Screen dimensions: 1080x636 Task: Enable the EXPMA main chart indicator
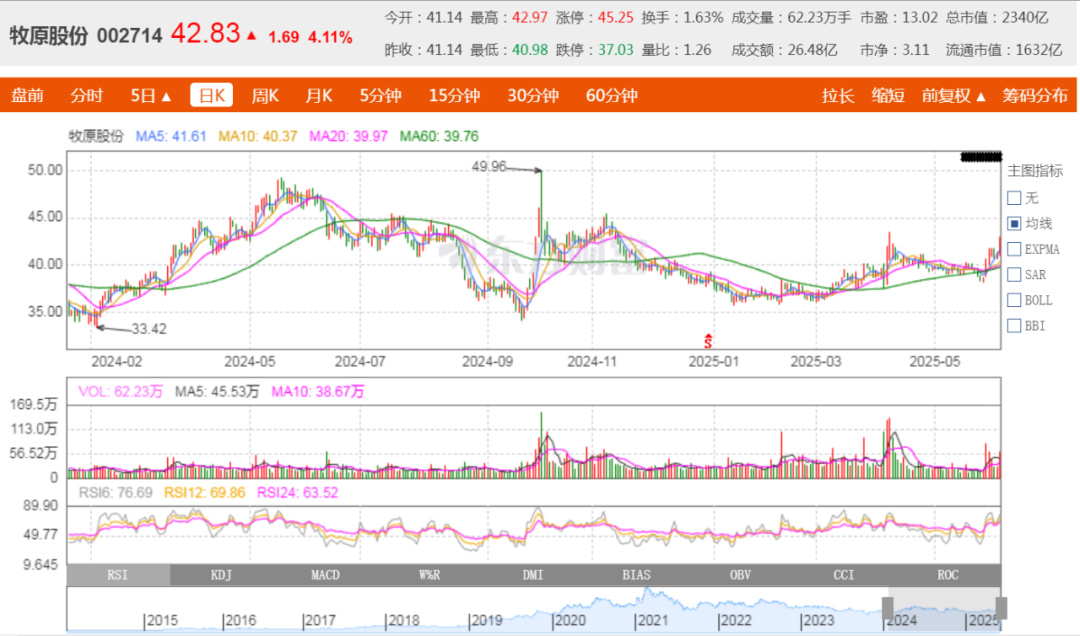pos(1014,248)
